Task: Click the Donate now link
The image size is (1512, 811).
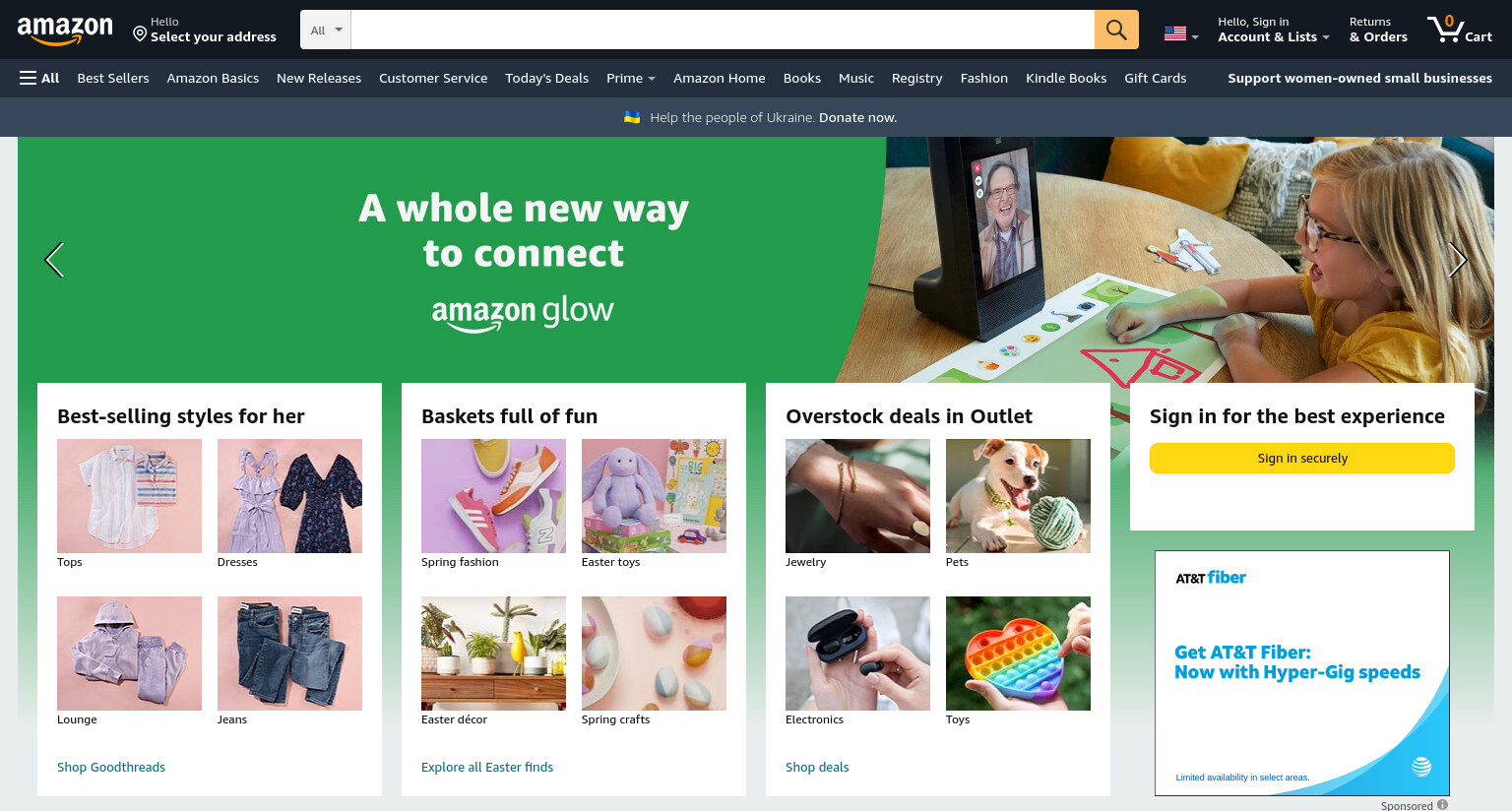Action: (x=857, y=117)
